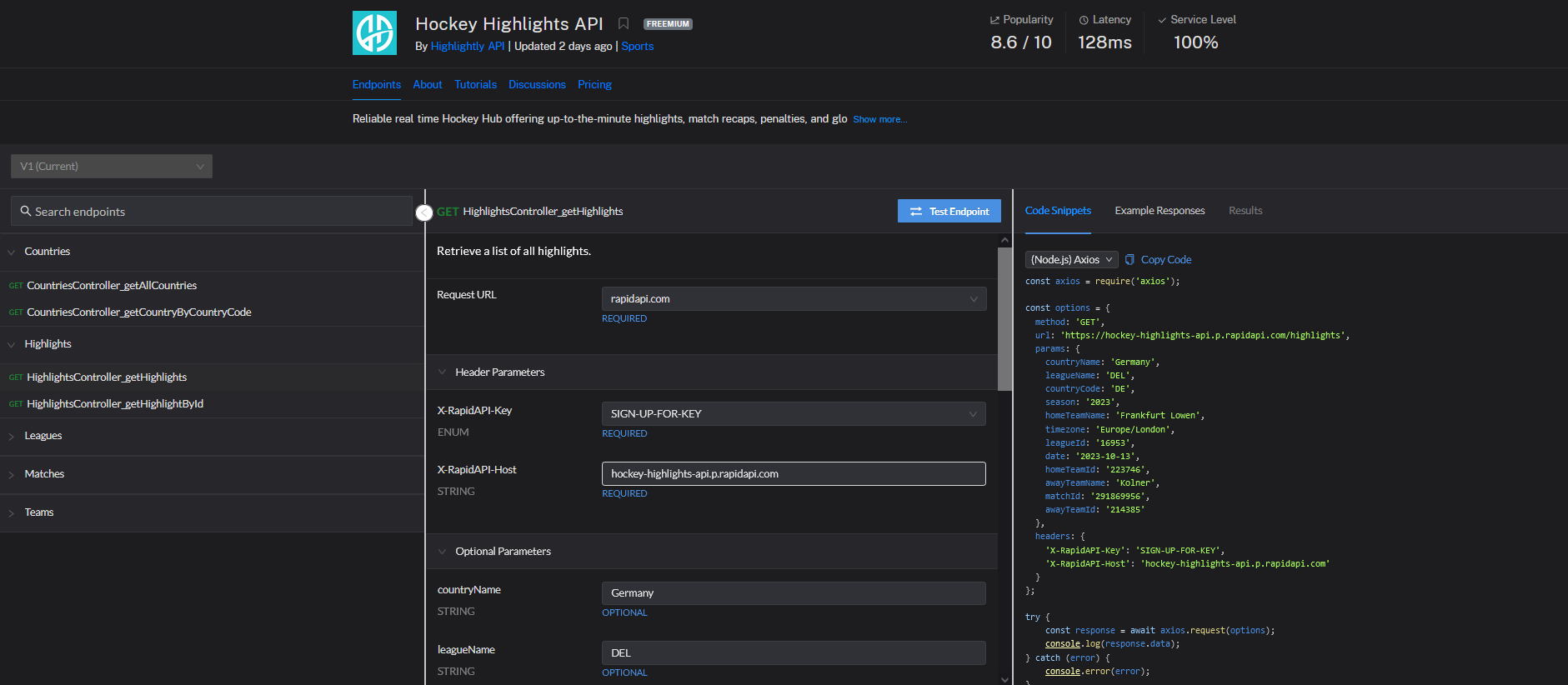The height and width of the screenshot is (685, 1568).
Task: Click the Hockey Highlights API title
Action: coord(509,23)
